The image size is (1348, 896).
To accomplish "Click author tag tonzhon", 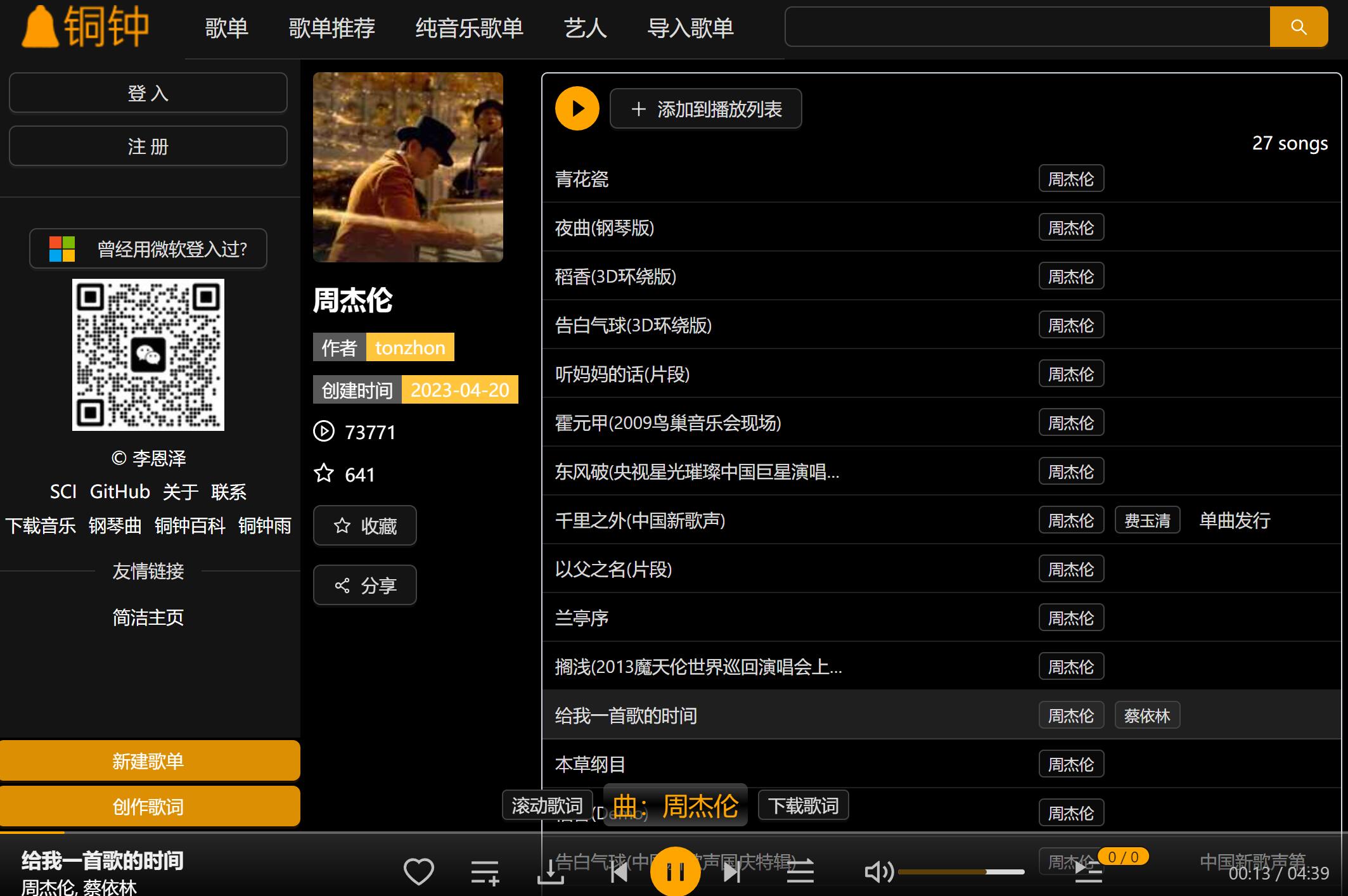I will [x=410, y=347].
